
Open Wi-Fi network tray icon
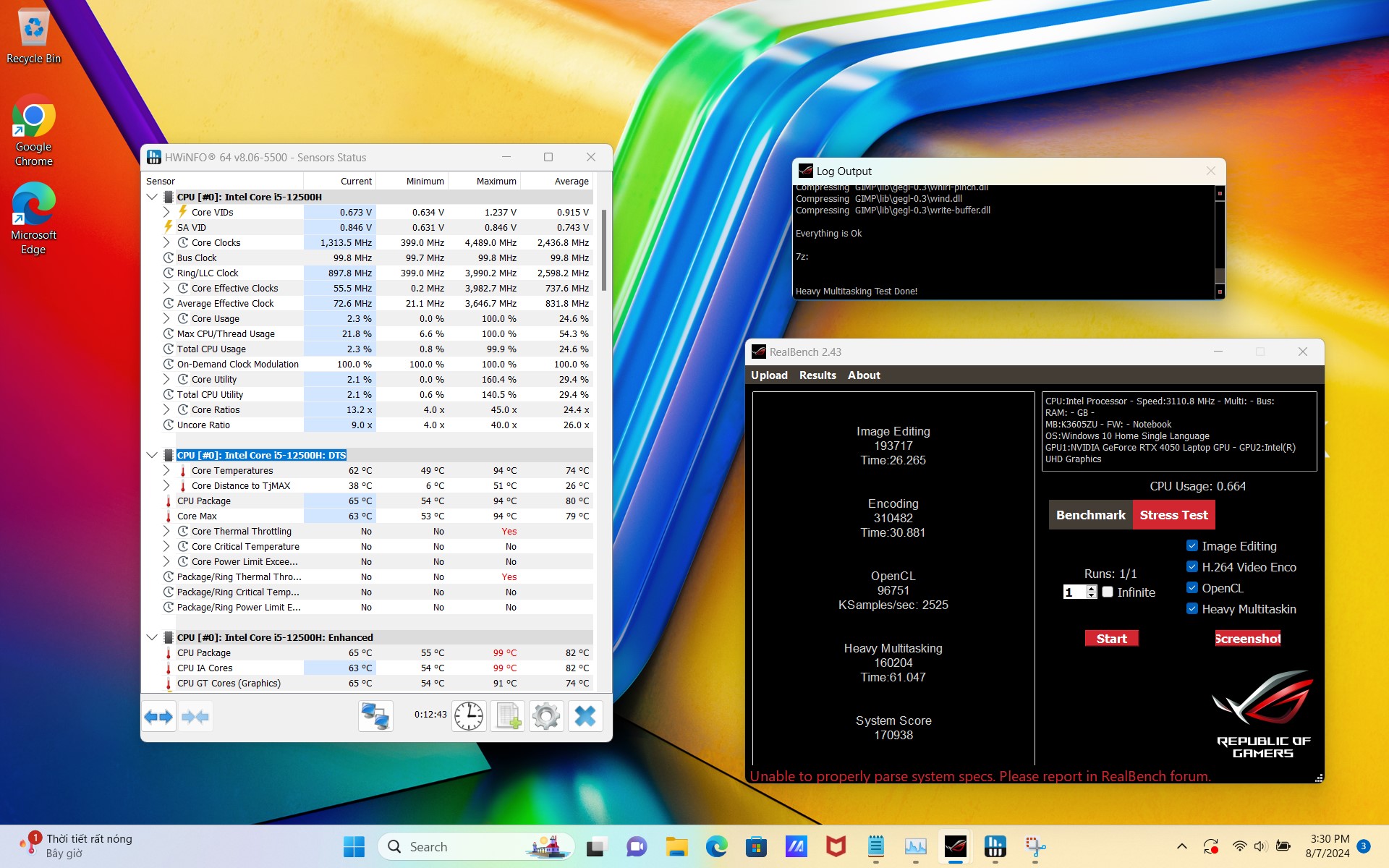click(x=1240, y=846)
